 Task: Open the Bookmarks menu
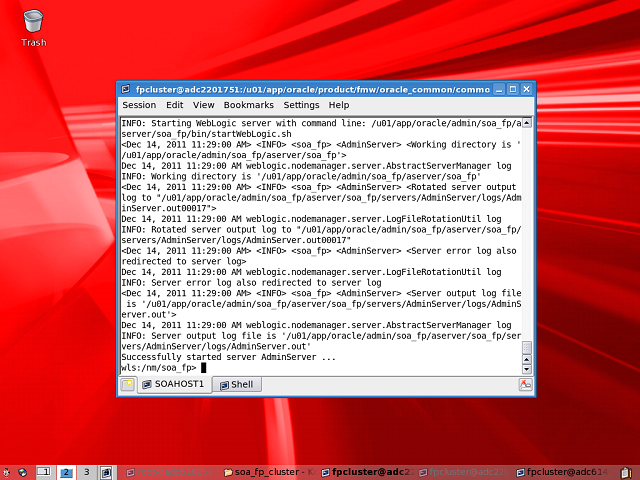(x=249, y=105)
